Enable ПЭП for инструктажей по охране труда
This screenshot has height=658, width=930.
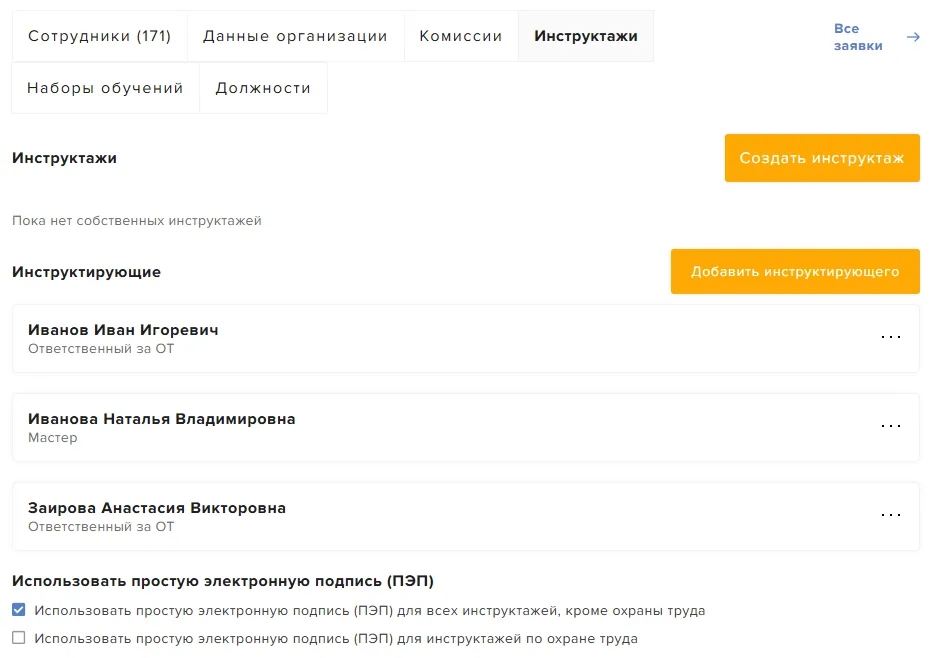(x=19, y=638)
